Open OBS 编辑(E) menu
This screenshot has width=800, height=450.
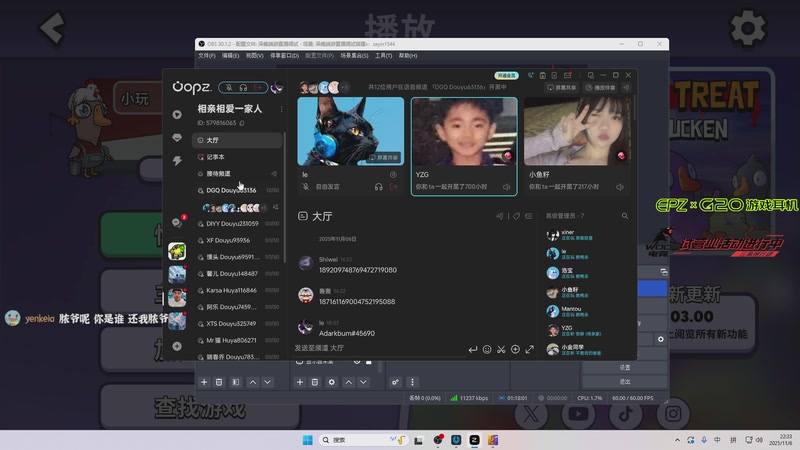(x=230, y=56)
